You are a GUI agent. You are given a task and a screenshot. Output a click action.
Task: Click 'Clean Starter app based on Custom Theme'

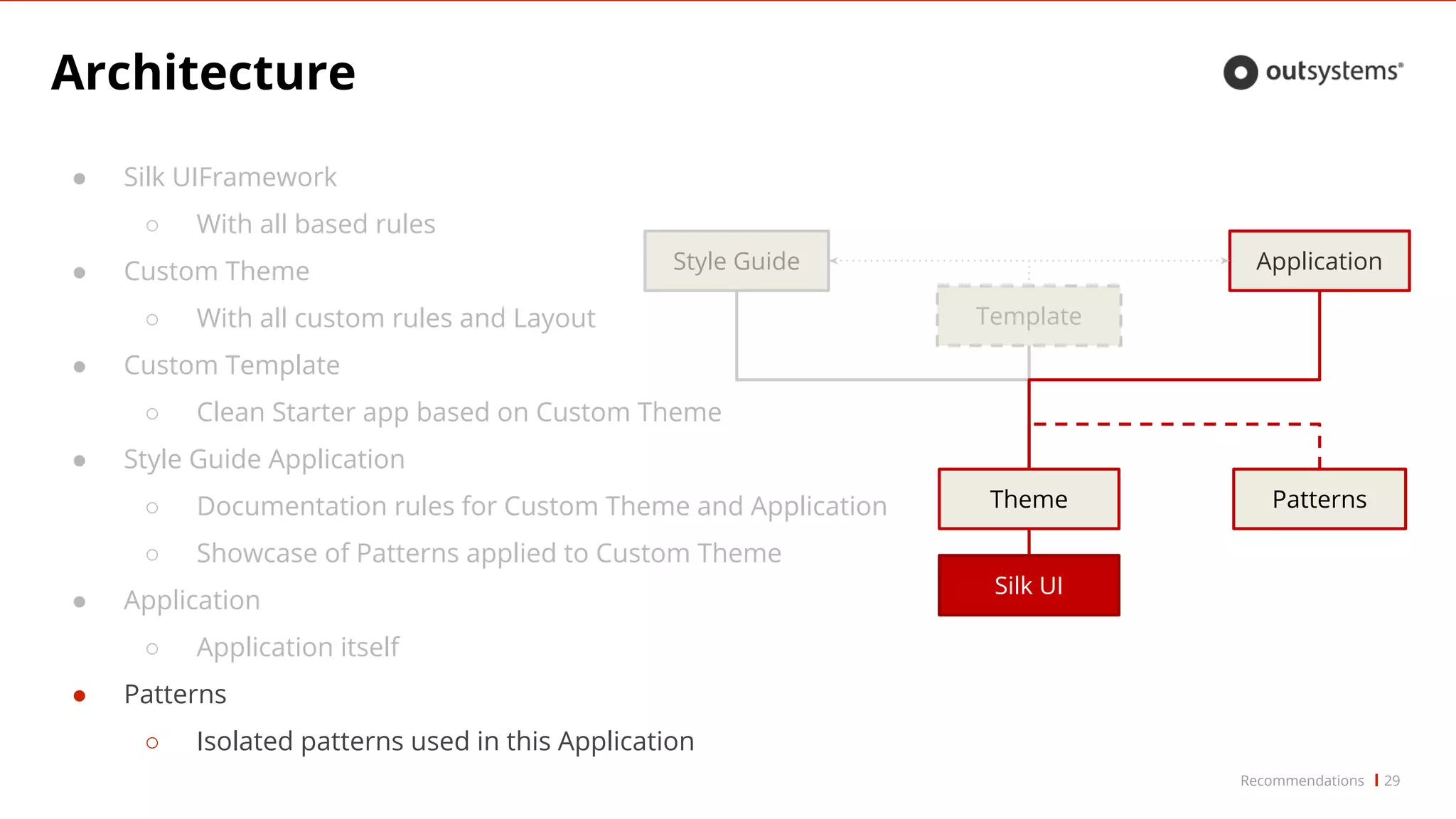(459, 412)
